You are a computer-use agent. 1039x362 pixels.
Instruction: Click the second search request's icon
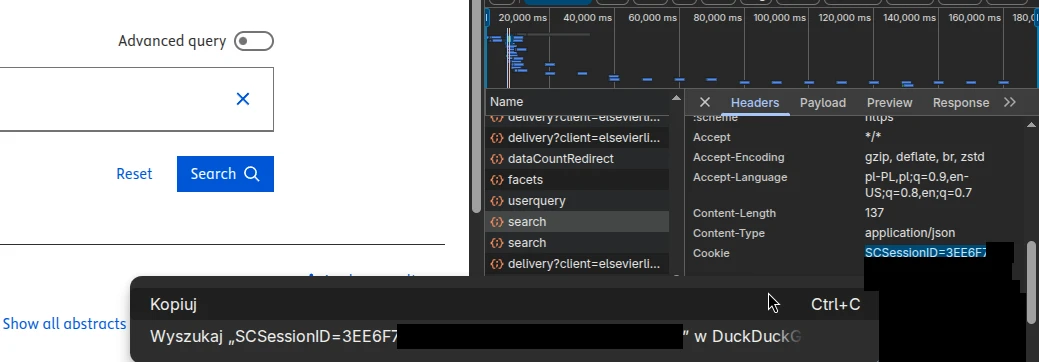tap(497, 243)
